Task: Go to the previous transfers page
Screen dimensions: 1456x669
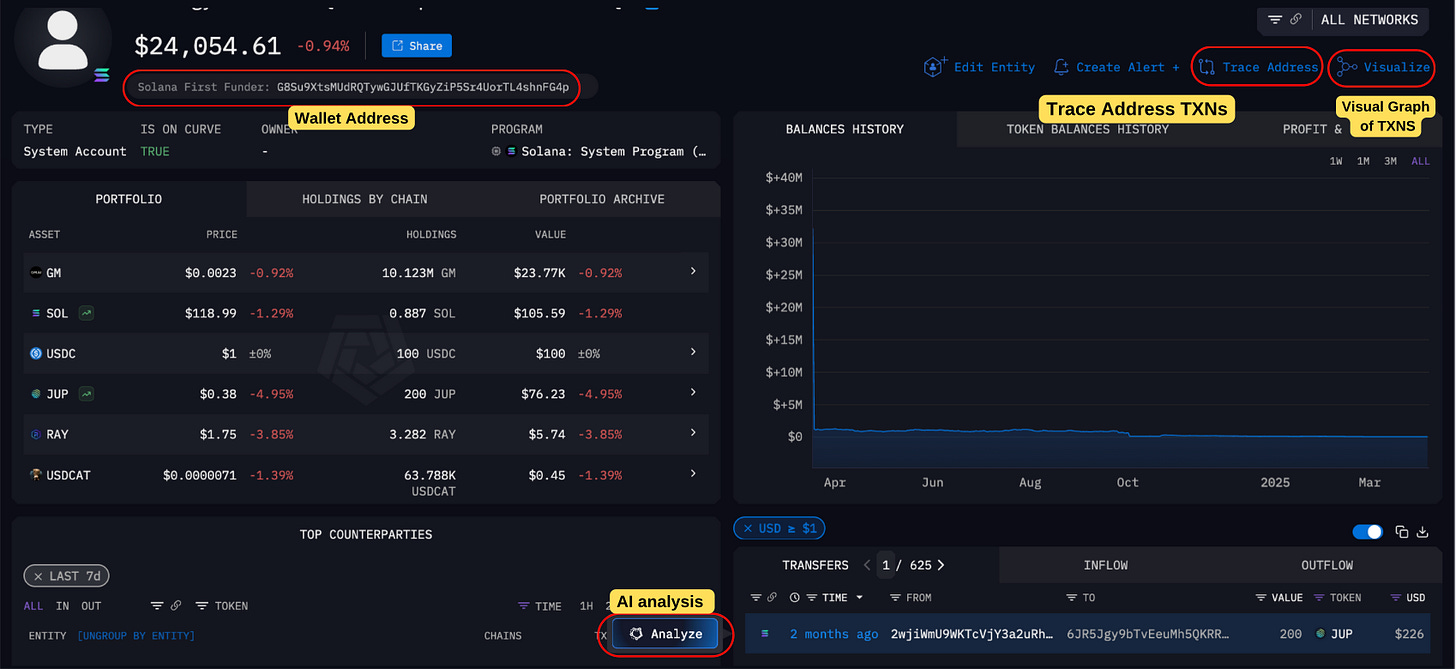Action: (x=867, y=565)
